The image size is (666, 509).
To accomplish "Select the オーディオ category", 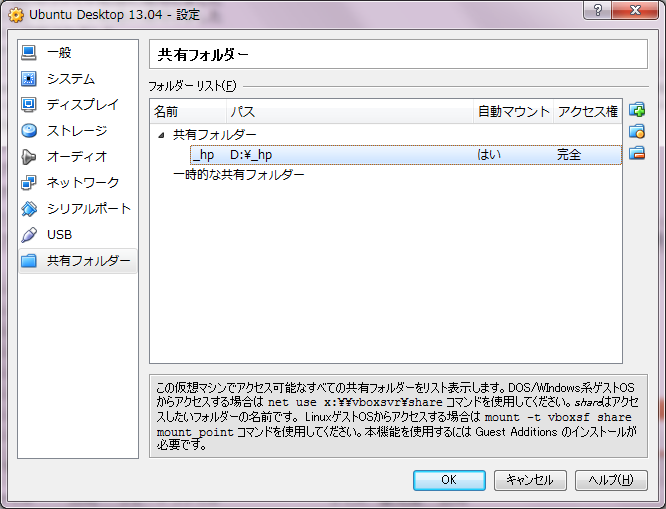I will coord(77,157).
